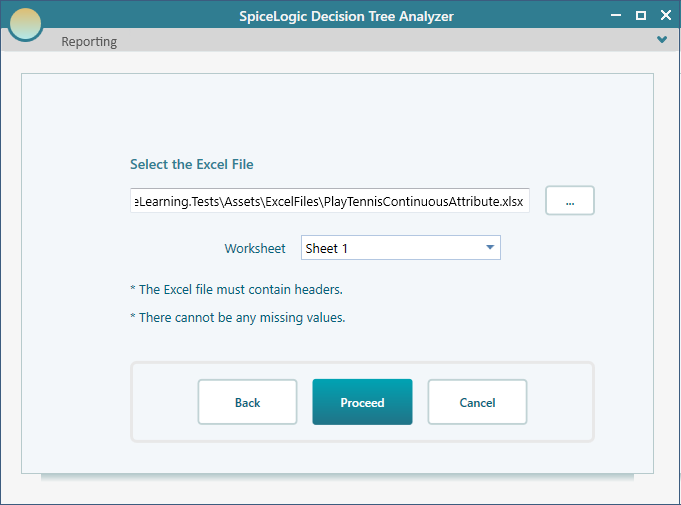Viewport: 681px width, 505px height.
Task: Cancel the Excel file selection
Action: tap(477, 402)
